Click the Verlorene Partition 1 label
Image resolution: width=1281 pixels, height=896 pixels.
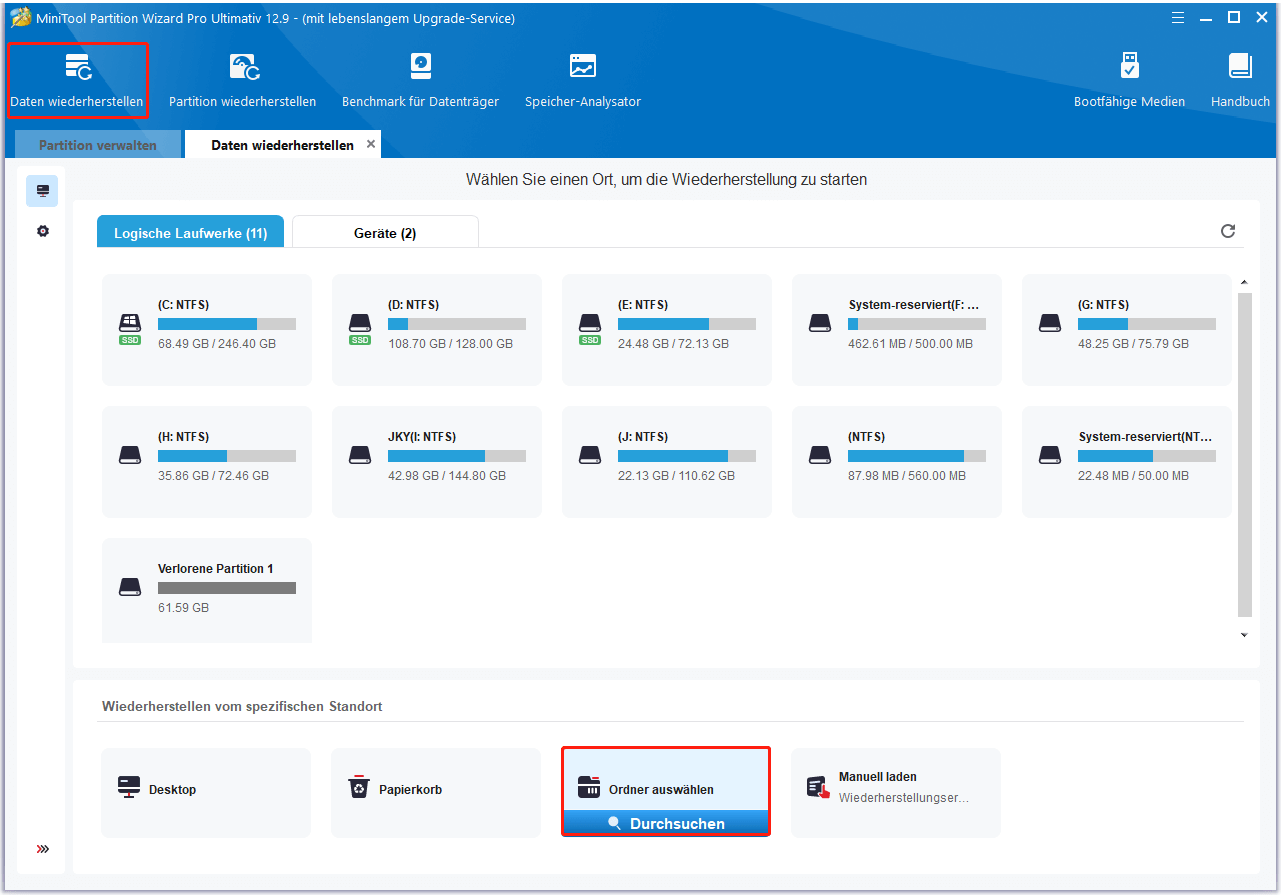tap(216, 569)
